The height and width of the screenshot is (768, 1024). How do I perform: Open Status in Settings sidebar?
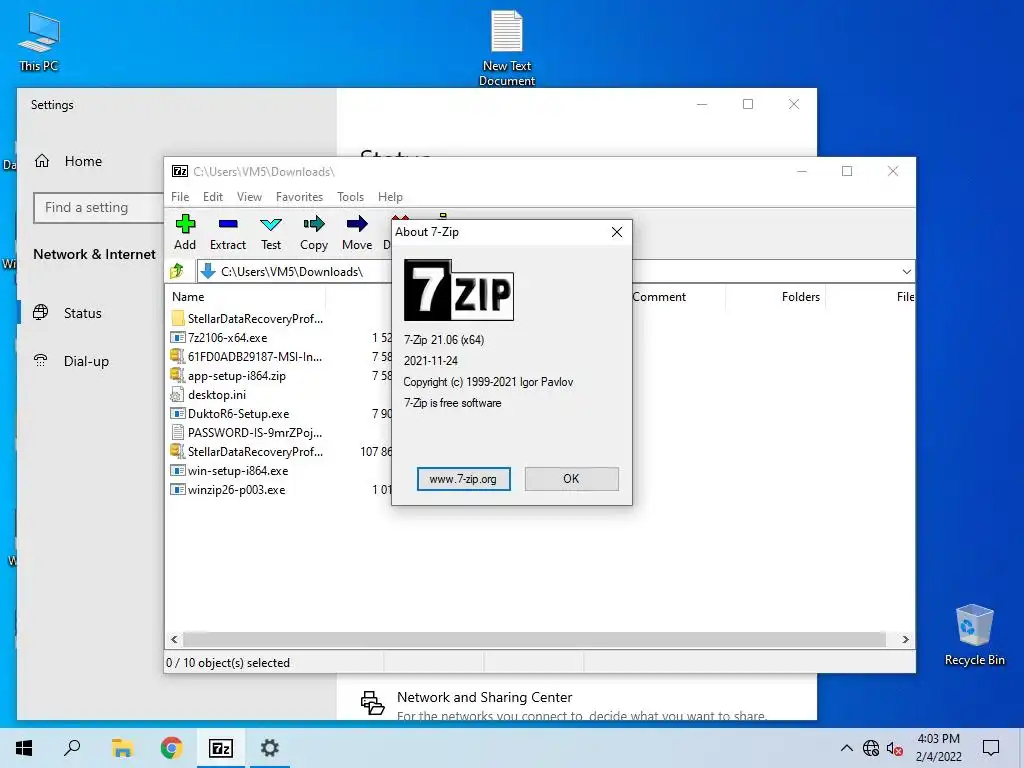click(x=82, y=313)
